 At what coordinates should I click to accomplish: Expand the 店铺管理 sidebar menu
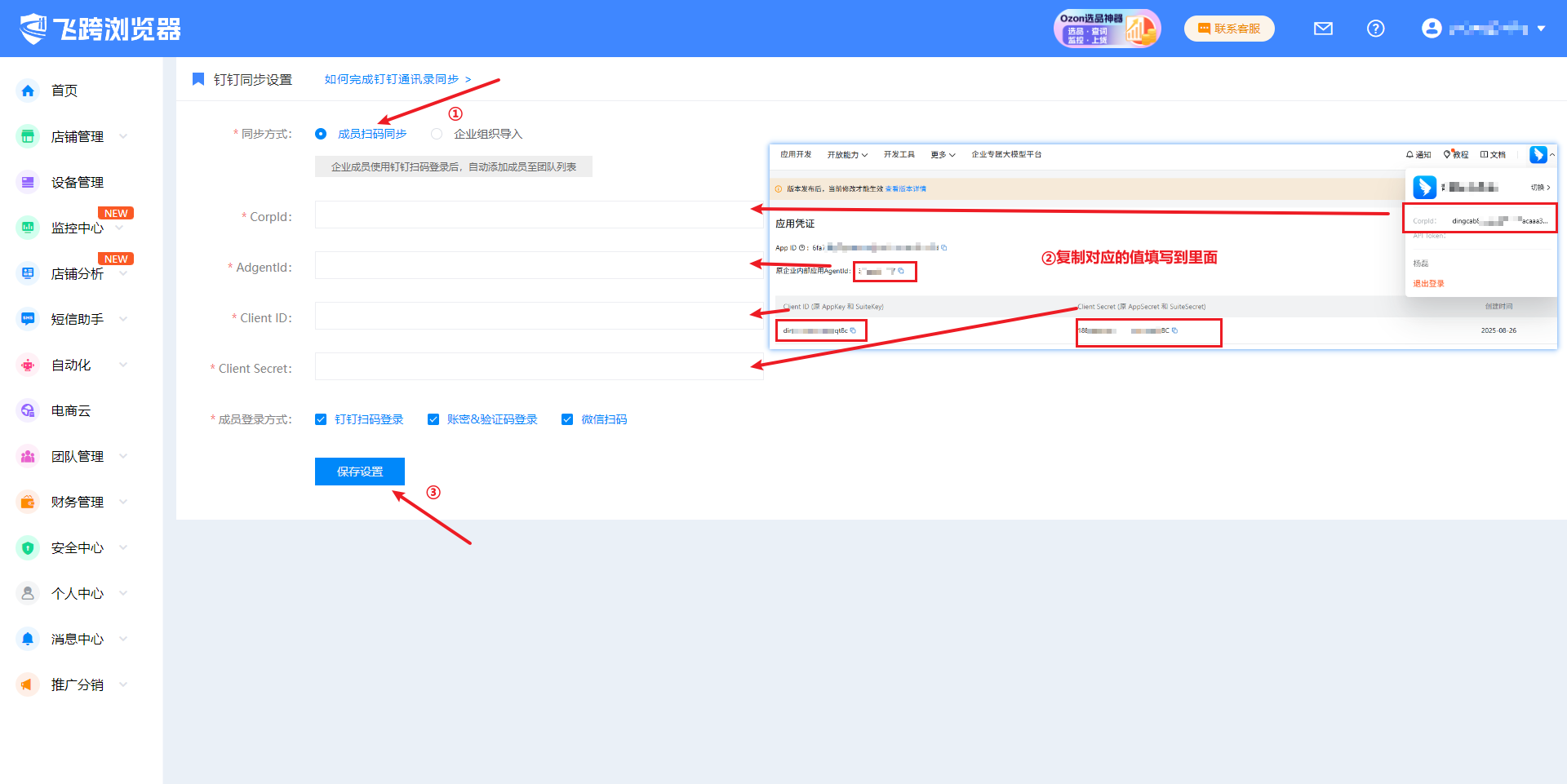[x=123, y=136]
